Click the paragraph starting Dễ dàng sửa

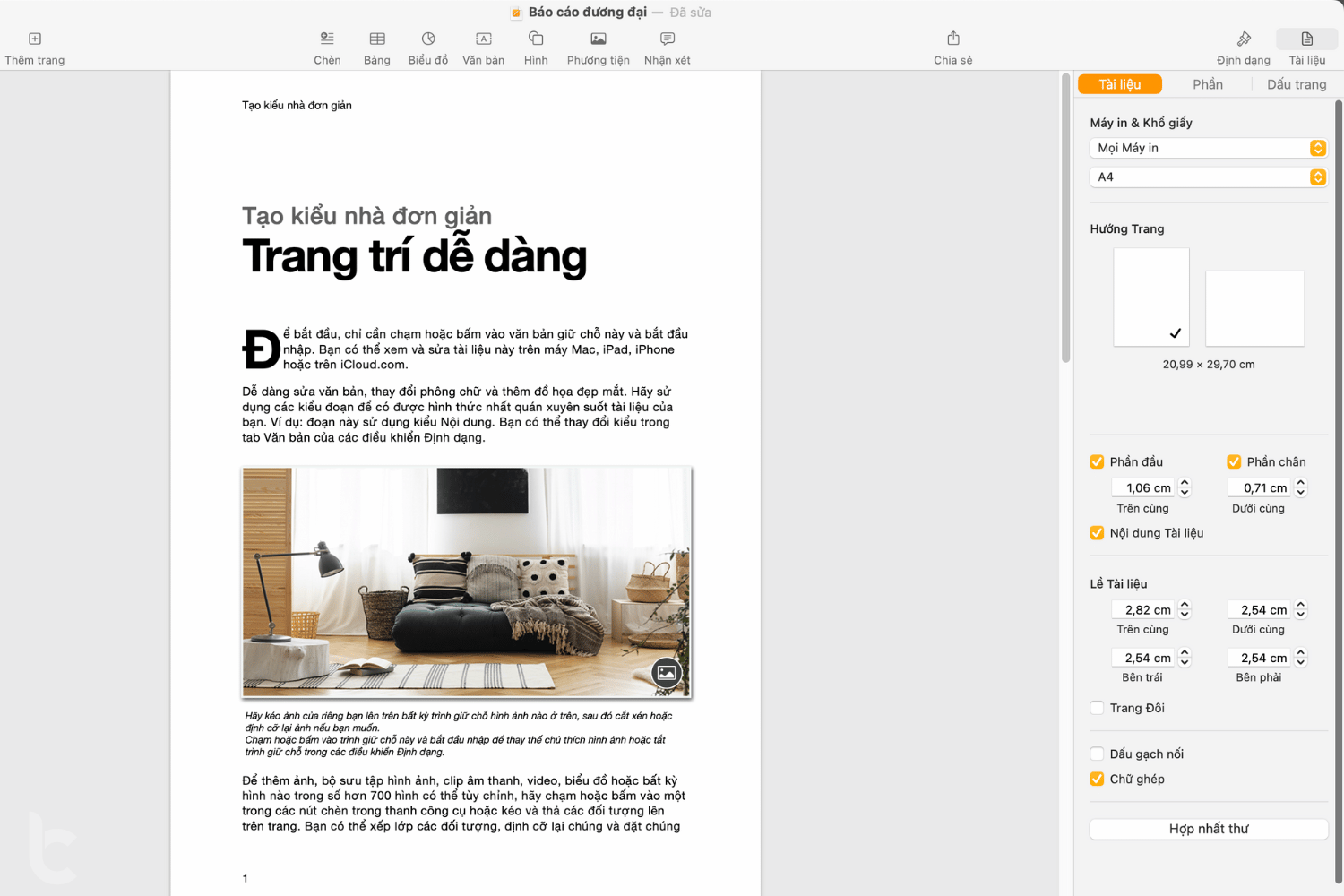tap(457, 415)
